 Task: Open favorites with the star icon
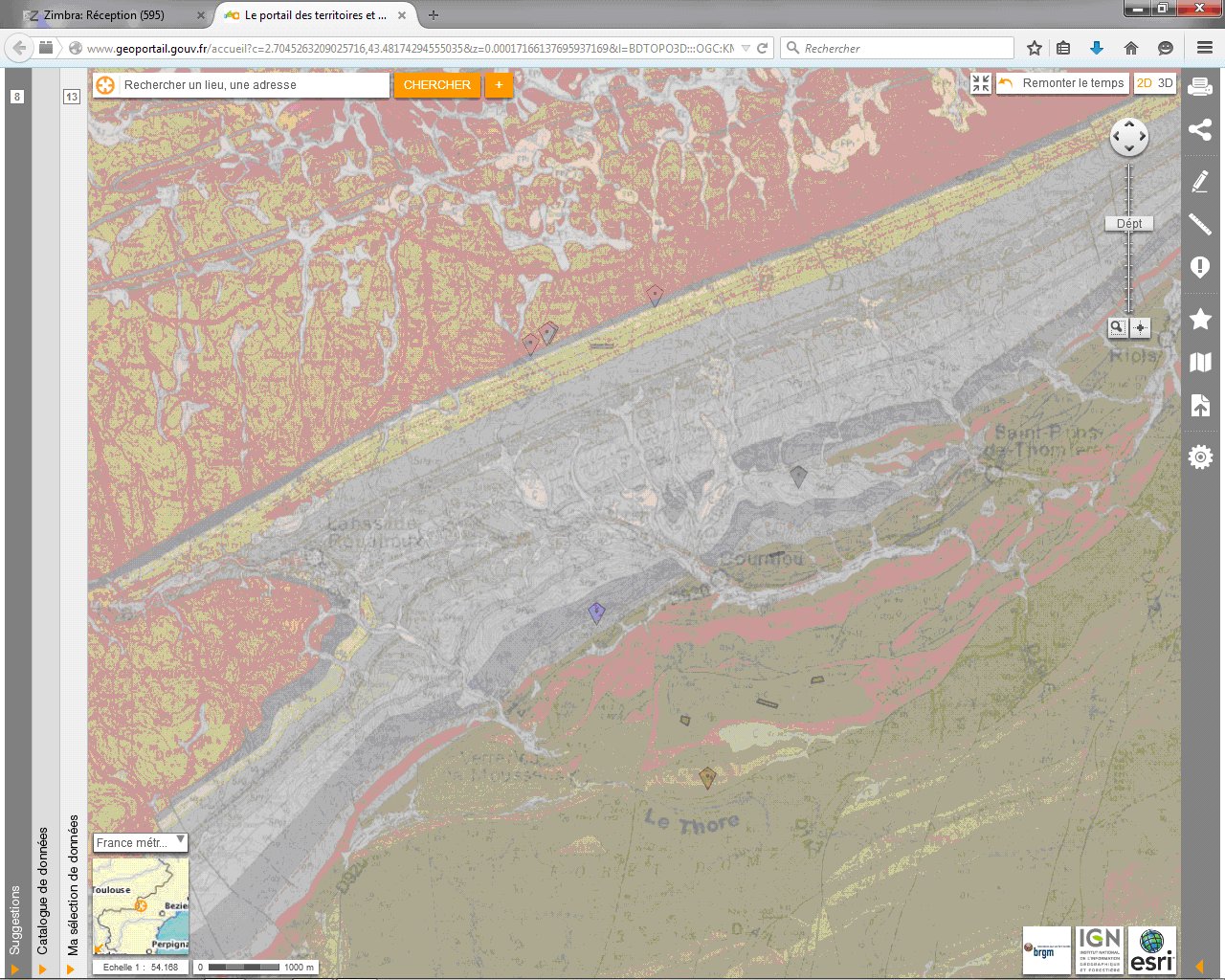coord(1200,320)
